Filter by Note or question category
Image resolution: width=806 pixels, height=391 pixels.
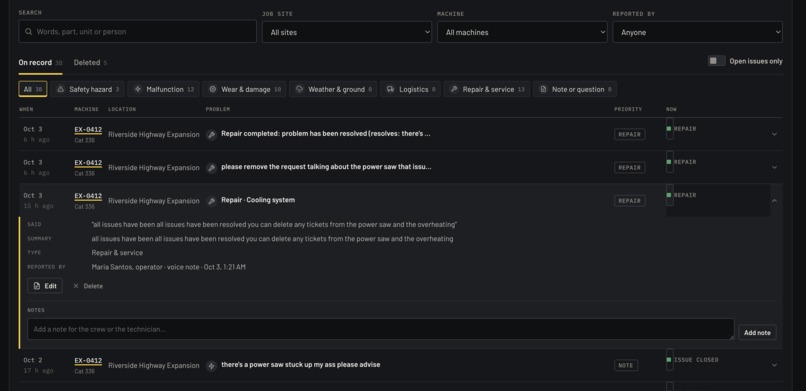click(x=575, y=89)
